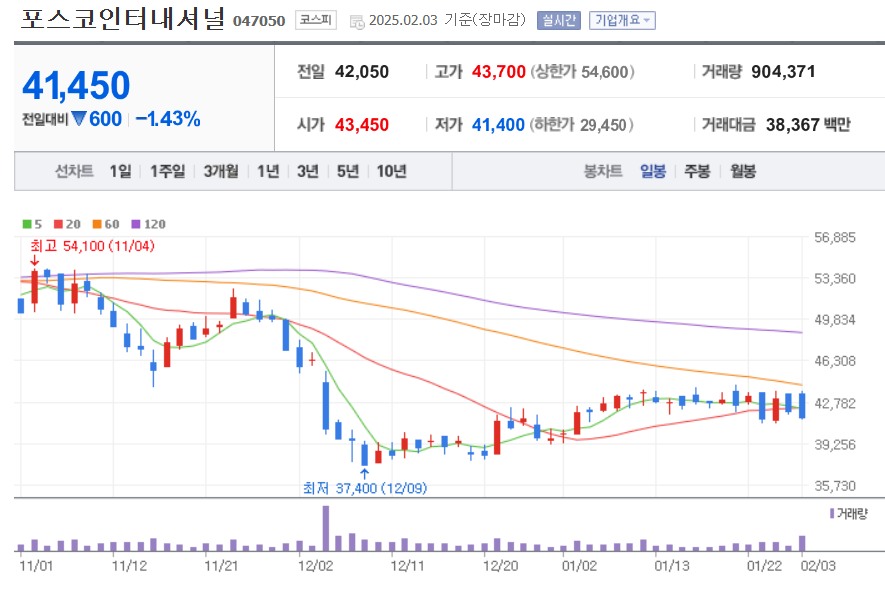
Task: Switch to 주봉 candlestick chart
Action: (697, 171)
